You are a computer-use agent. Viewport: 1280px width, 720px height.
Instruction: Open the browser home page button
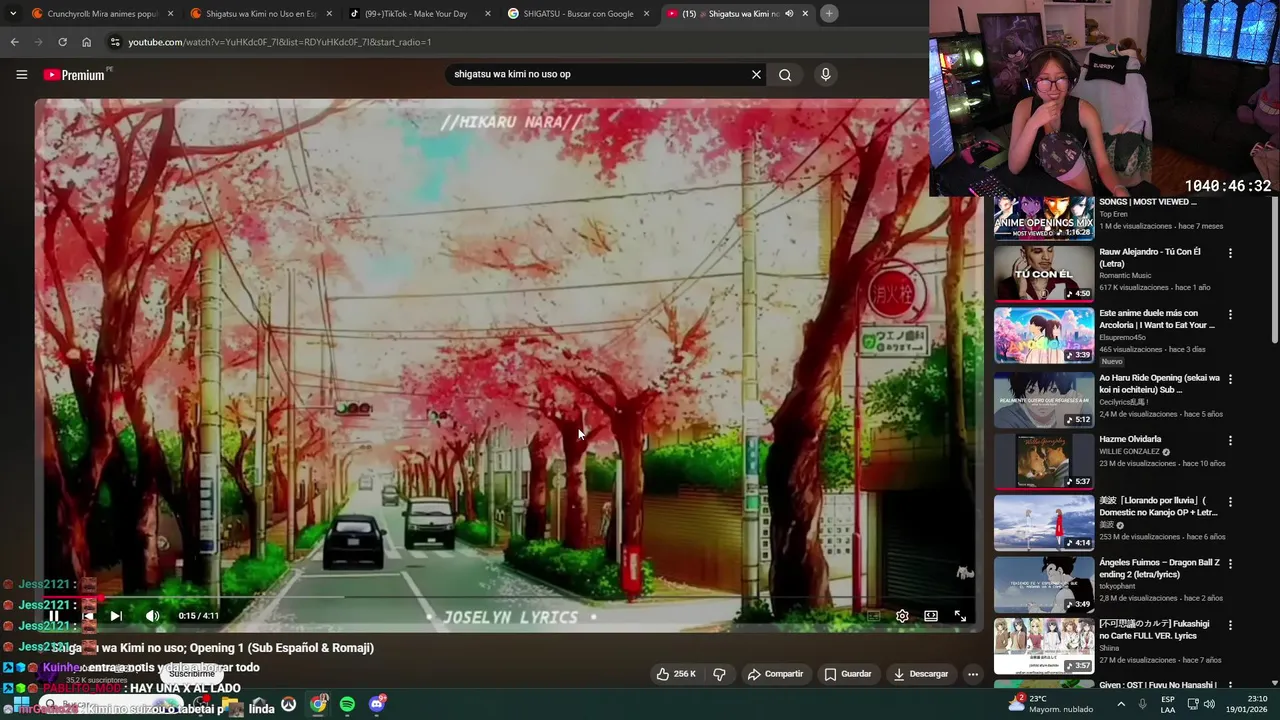pos(86,42)
